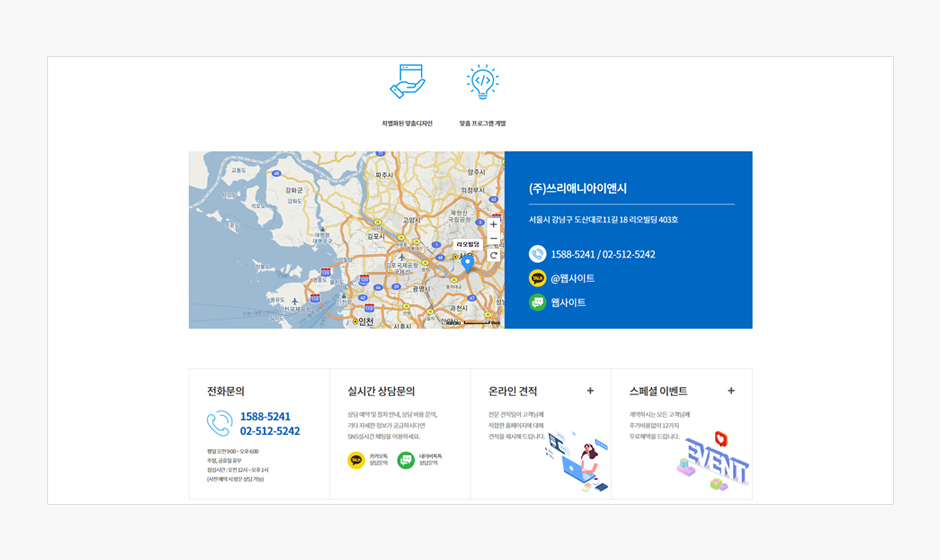Click the laptop illustration in 온라인 견적 card

coord(577,461)
